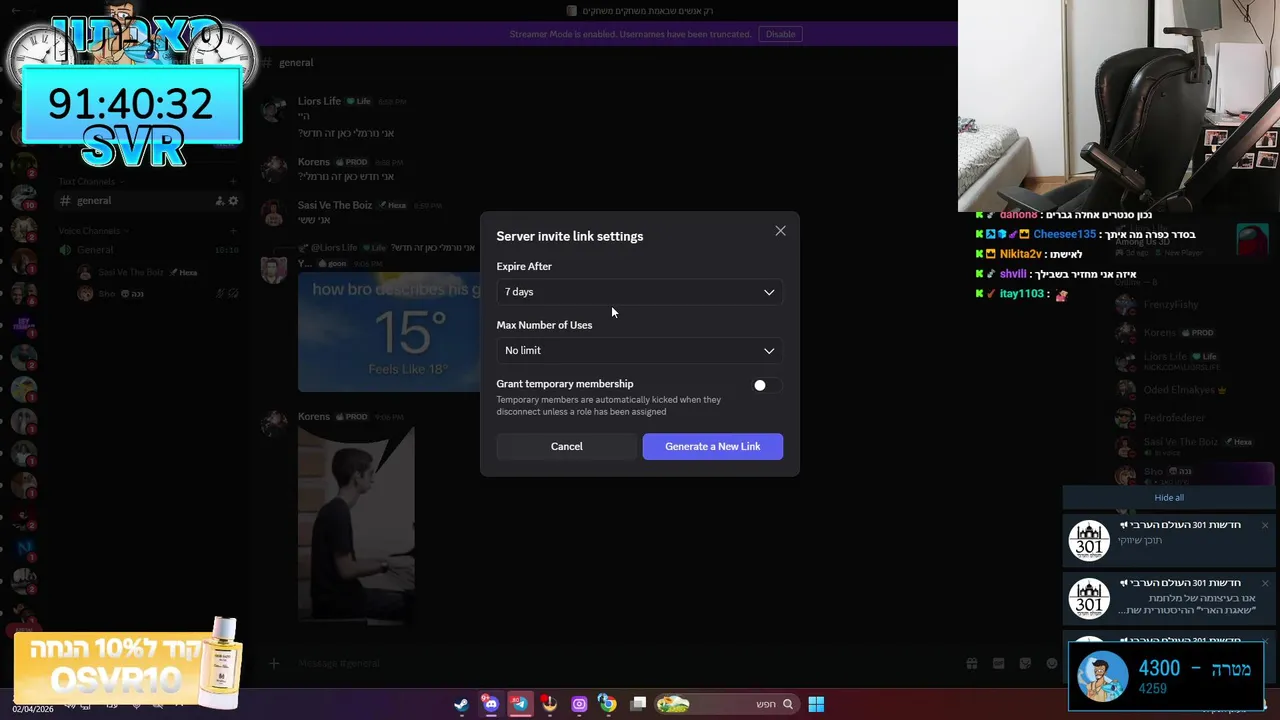This screenshot has height=720, width=1280.
Task: Open the GIF picker in message bar
Action: pos(998,663)
